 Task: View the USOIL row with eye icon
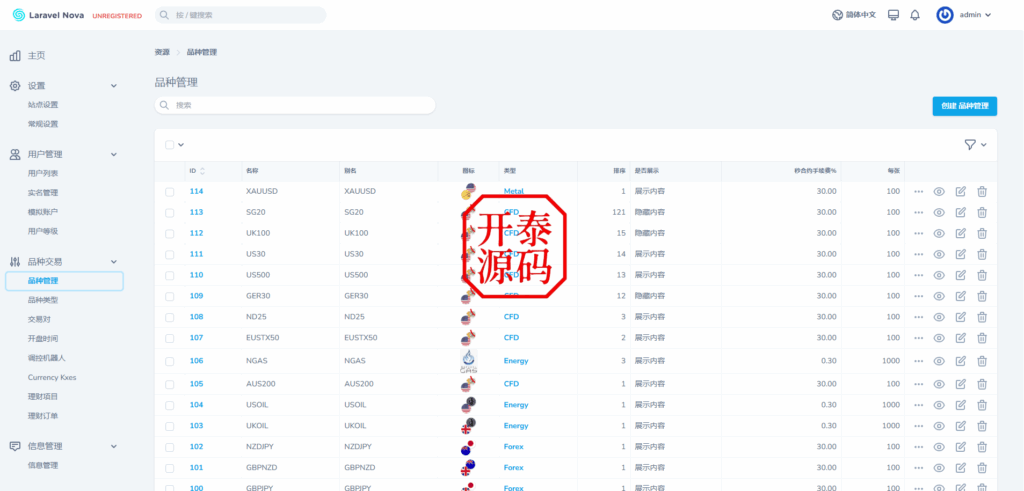(x=939, y=405)
